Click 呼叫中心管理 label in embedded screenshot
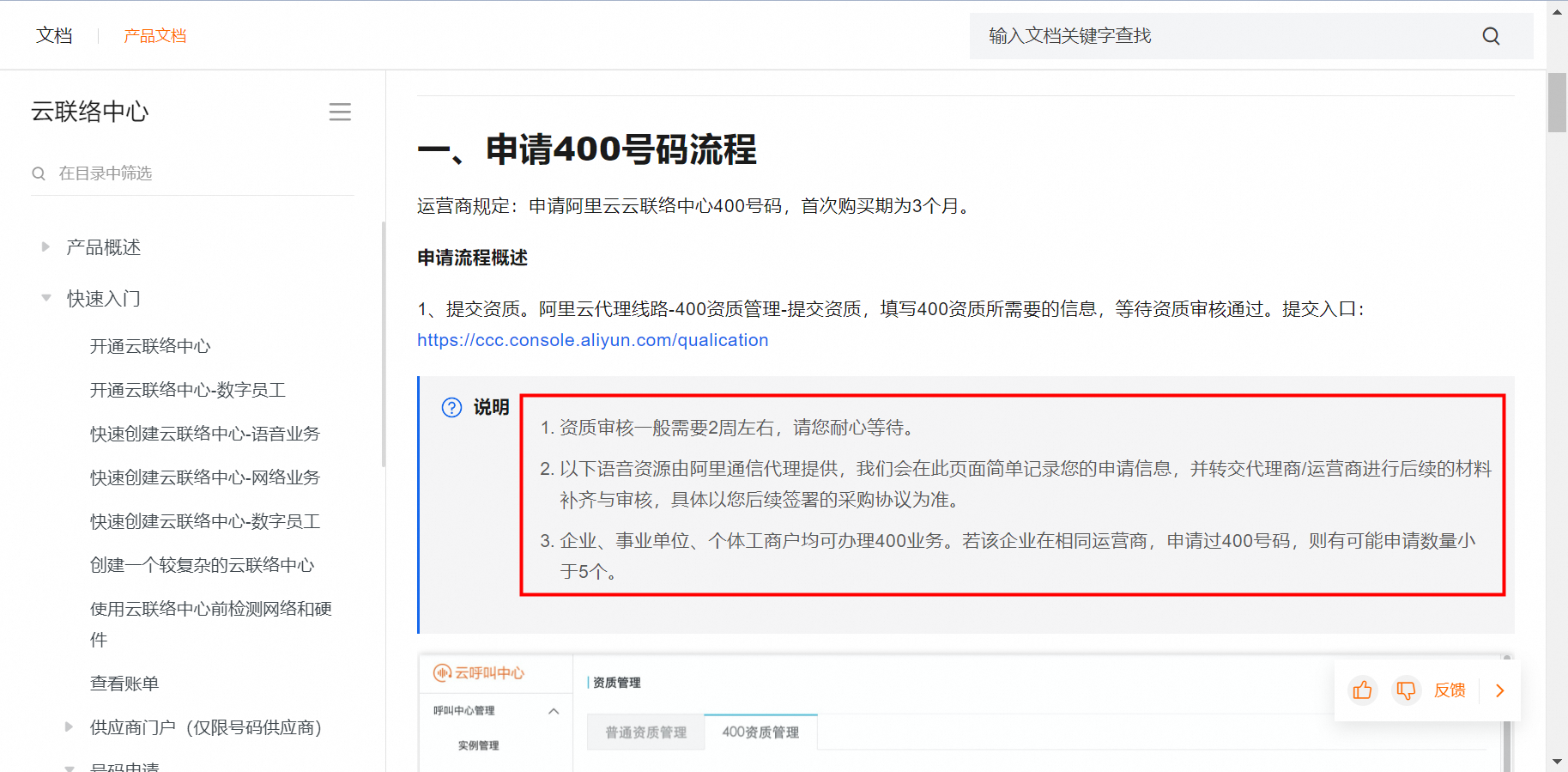Image resolution: width=1568 pixels, height=772 pixels. pos(464,711)
